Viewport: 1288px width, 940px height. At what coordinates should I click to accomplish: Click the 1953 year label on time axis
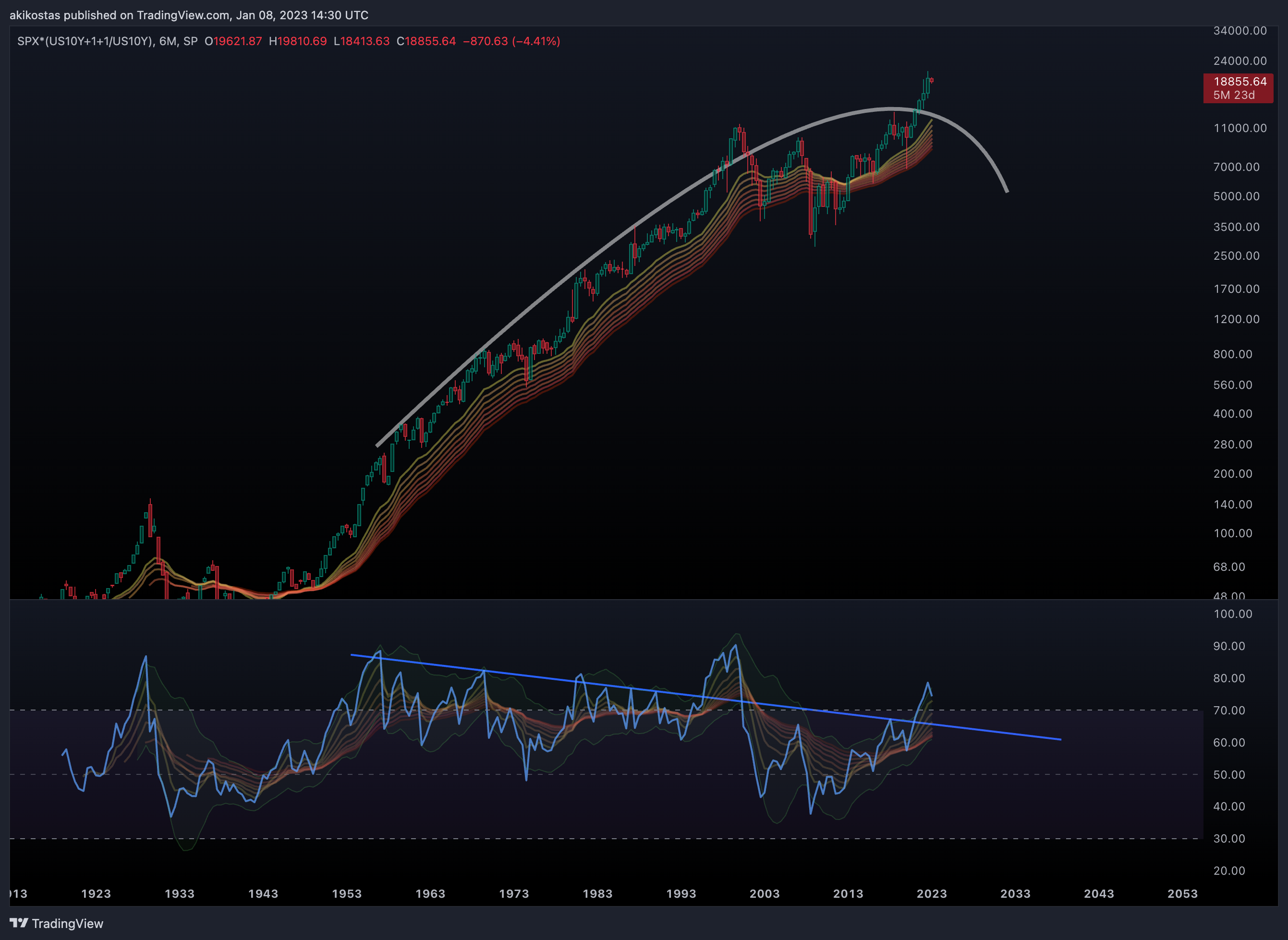pos(347,894)
